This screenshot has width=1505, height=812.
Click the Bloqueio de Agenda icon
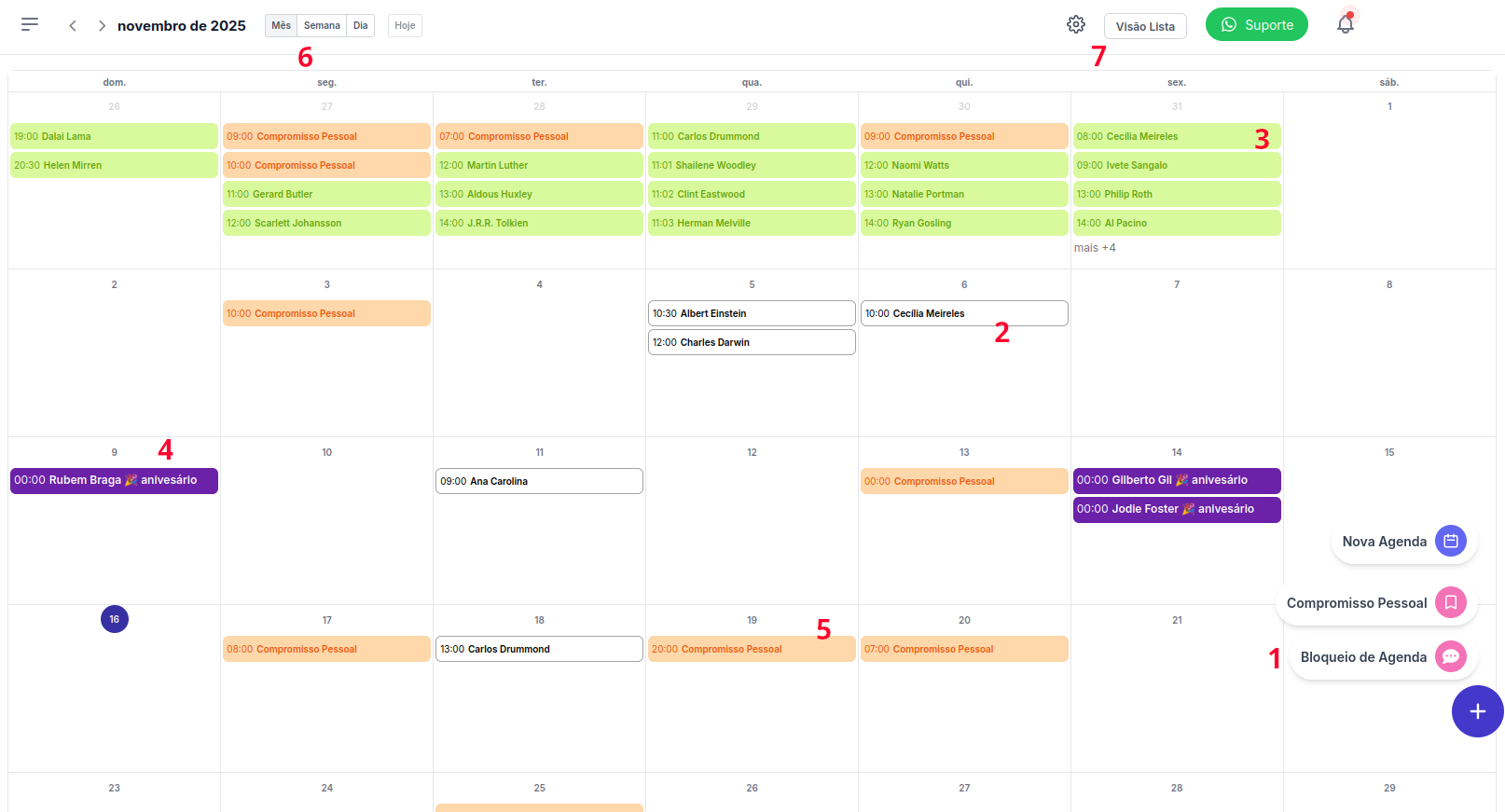click(1450, 656)
